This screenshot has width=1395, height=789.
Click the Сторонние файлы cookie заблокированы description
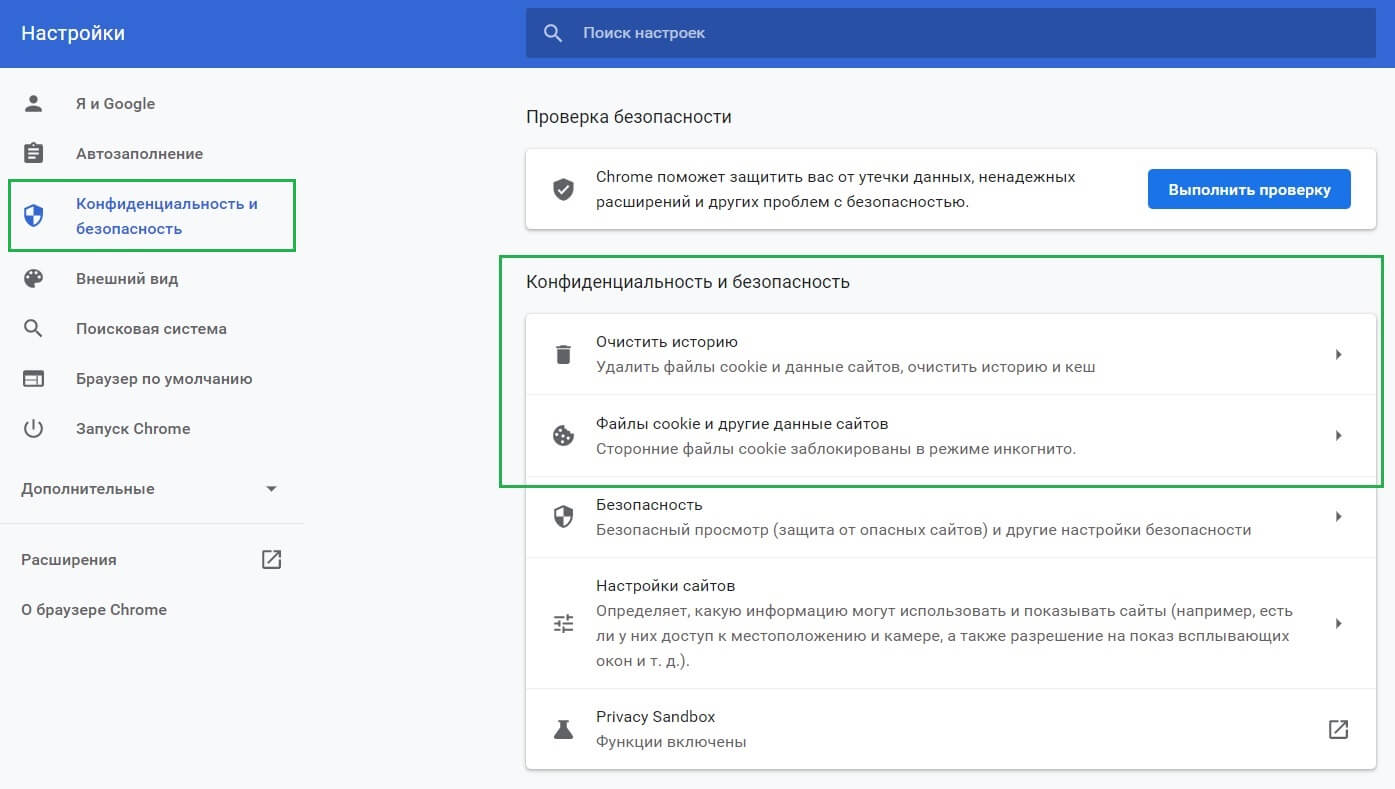click(836, 449)
